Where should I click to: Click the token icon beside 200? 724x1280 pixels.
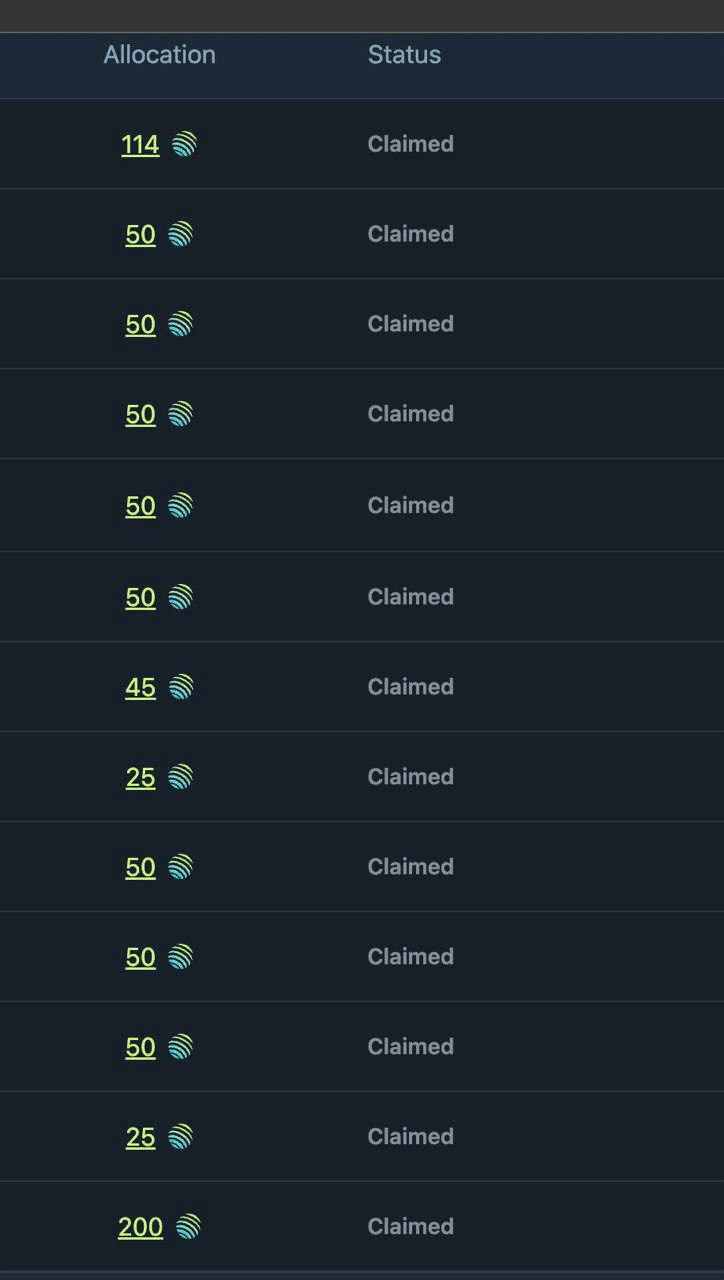pos(188,1226)
